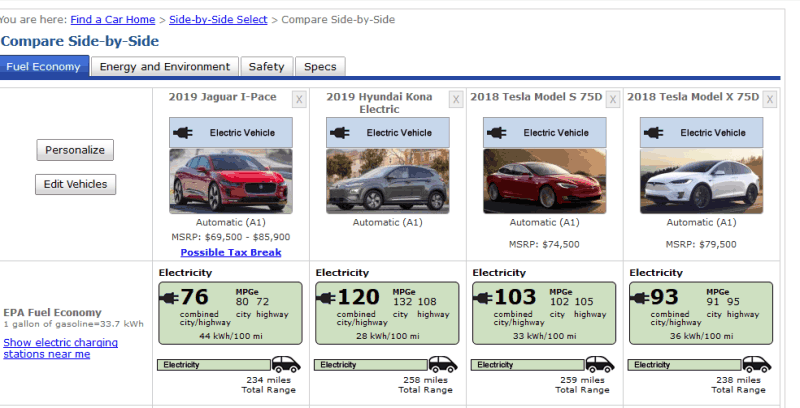The image size is (800, 408).
Task: Click the 2018 Tesla Model X 75D heading
Action: tap(693, 97)
